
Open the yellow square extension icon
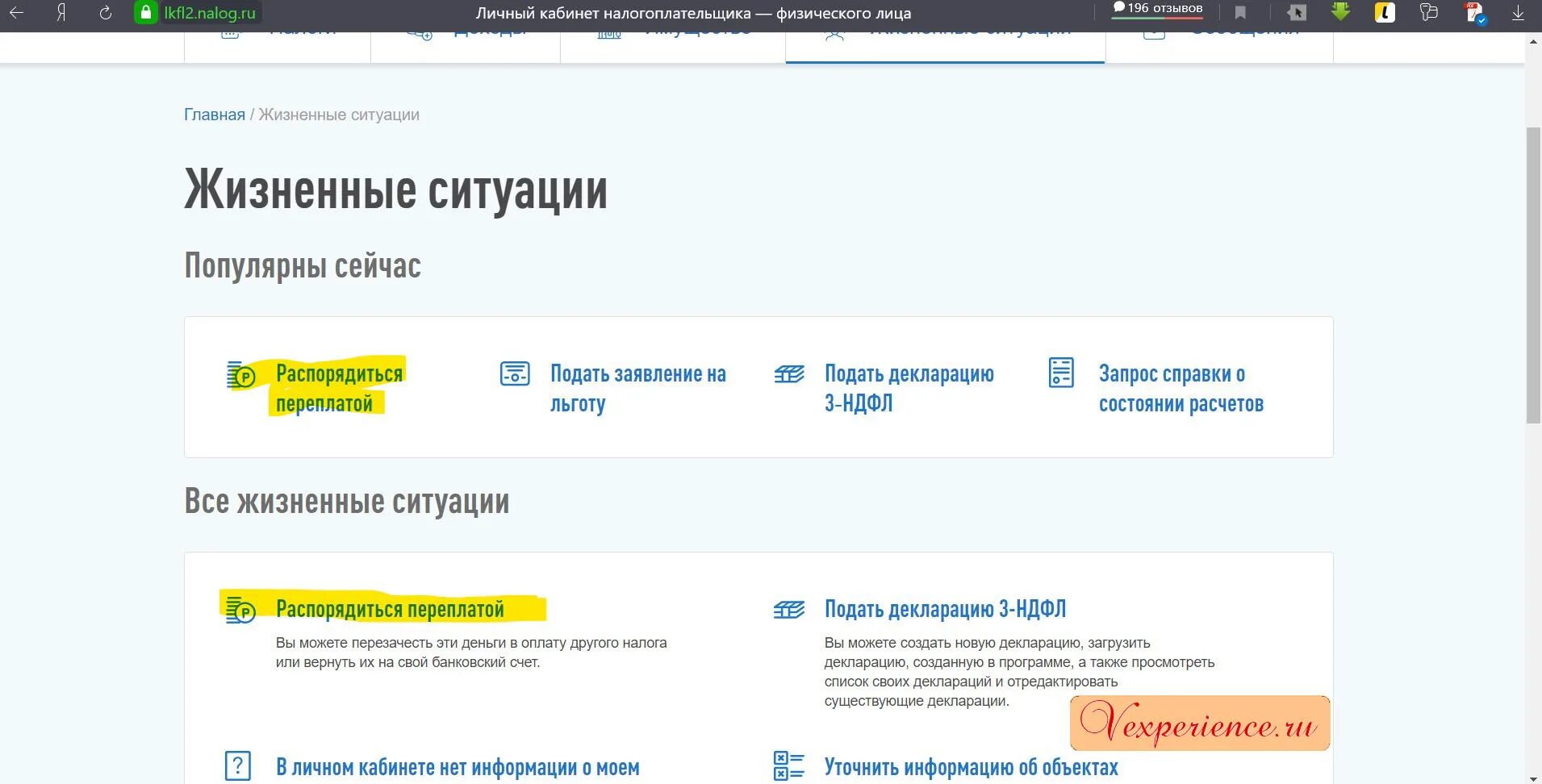click(1385, 13)
